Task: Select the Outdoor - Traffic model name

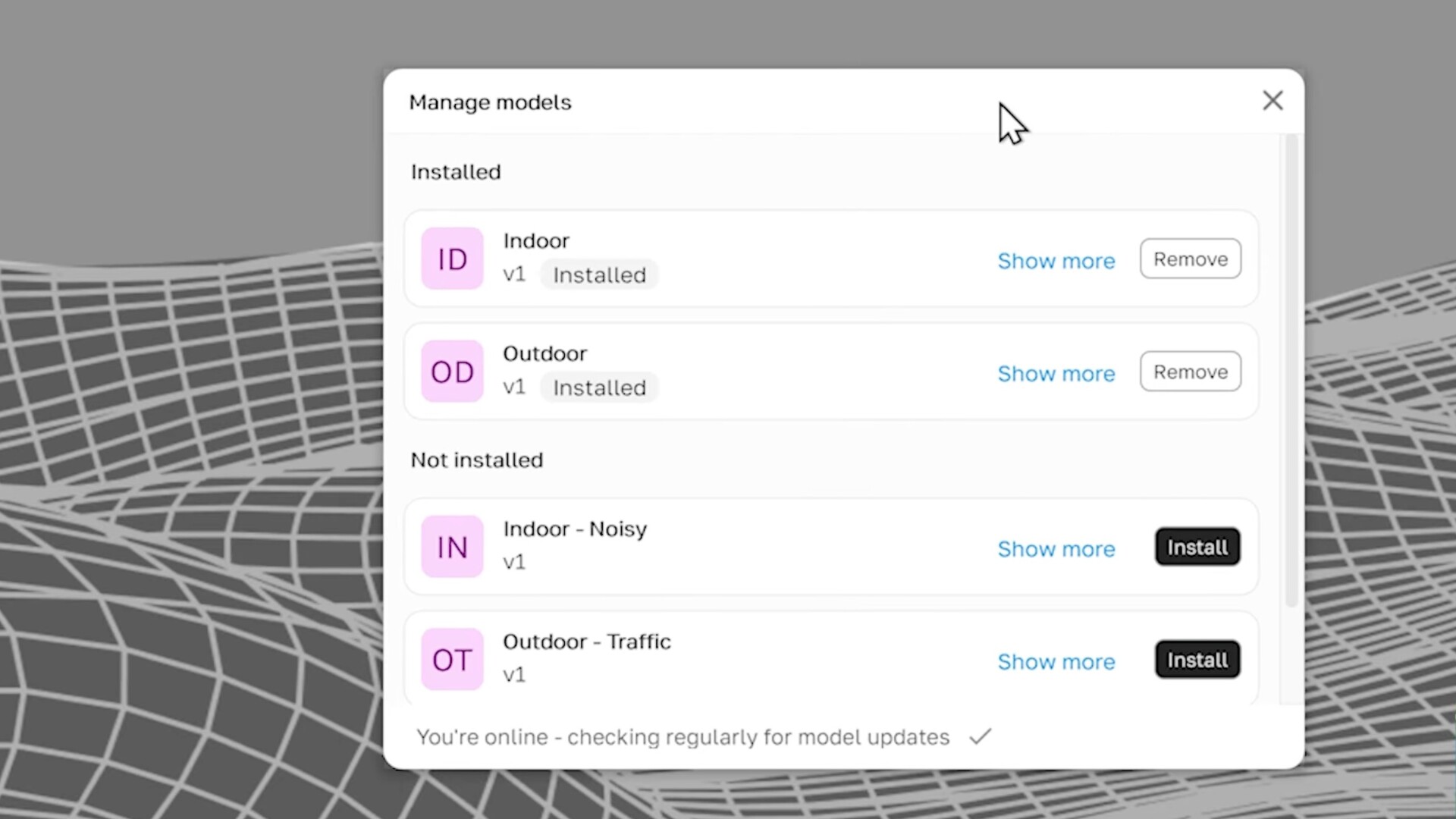Action: (x=586, y=642)
